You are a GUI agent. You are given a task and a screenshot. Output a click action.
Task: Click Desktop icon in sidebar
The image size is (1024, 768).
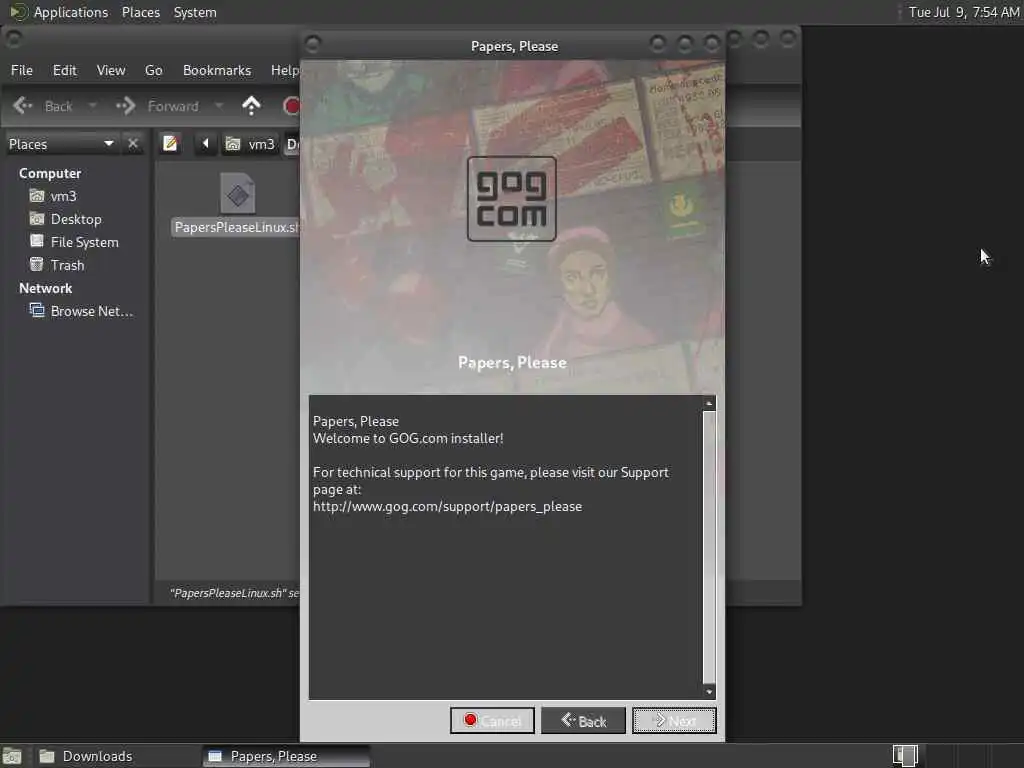point(37,219)
